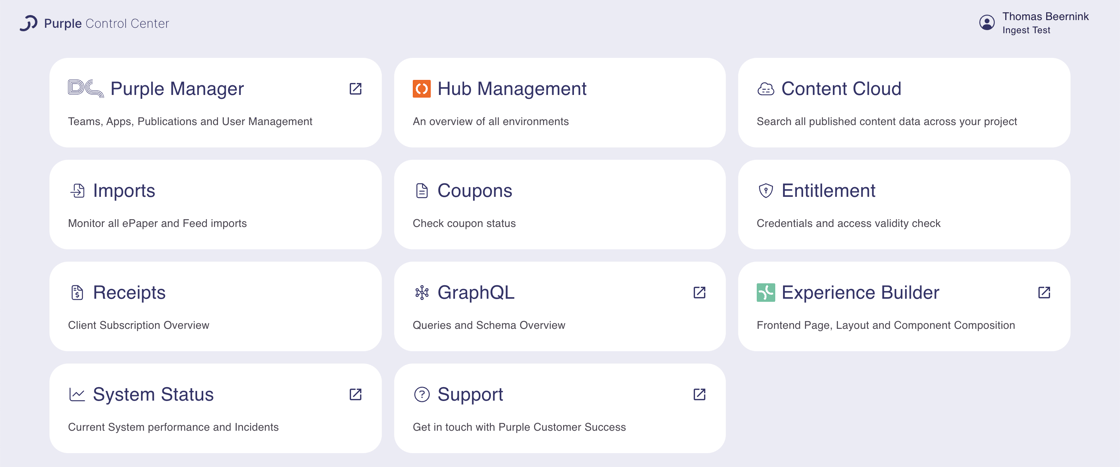Click the Purple Manager DC logo icon
The image size is (1120, 467).
pos(86,89)
